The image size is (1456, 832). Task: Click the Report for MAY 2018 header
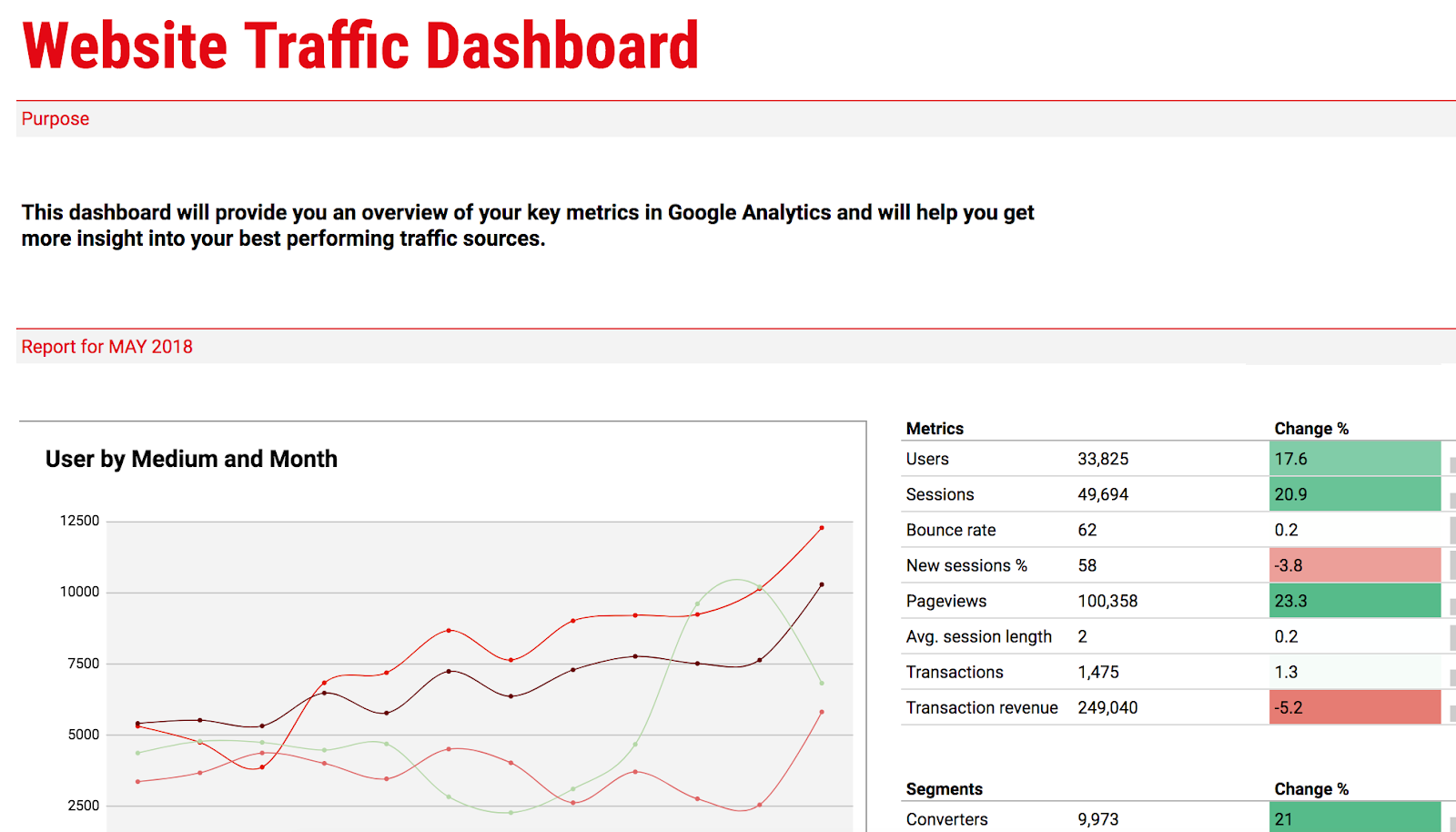[x=107, y=347]
